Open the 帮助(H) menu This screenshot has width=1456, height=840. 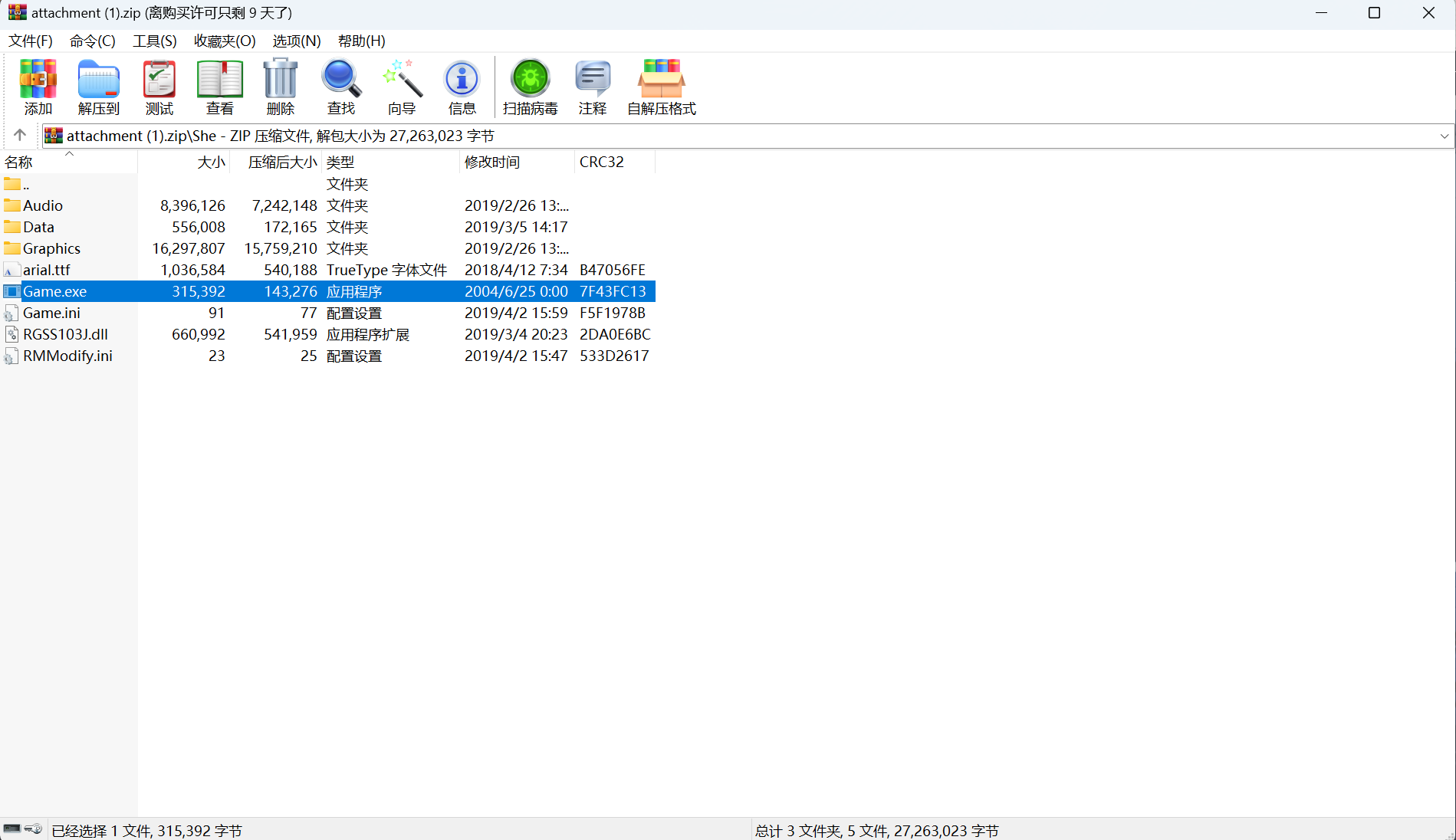[362, 41]
